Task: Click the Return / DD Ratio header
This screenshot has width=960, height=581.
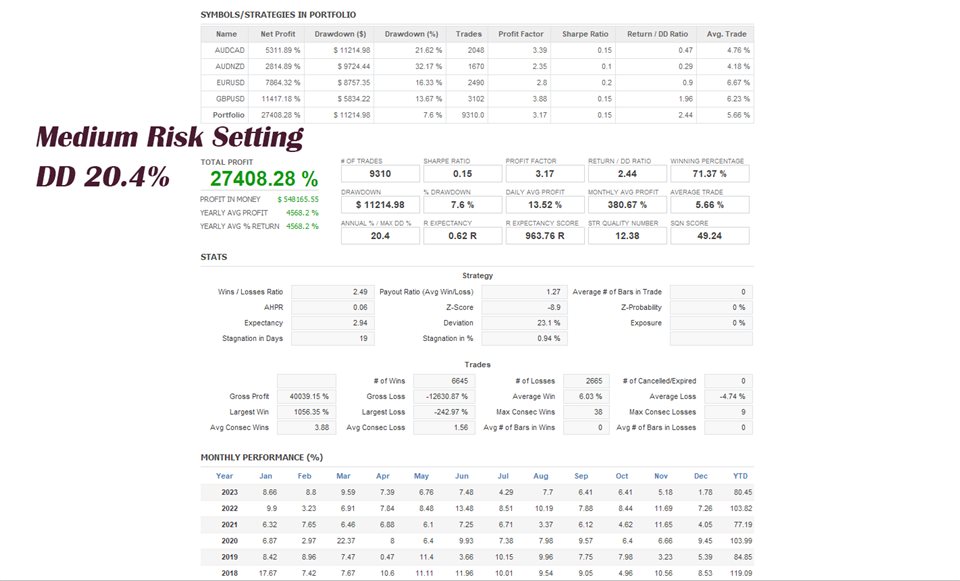Action: pyautogui.click(x=657, y=34)
